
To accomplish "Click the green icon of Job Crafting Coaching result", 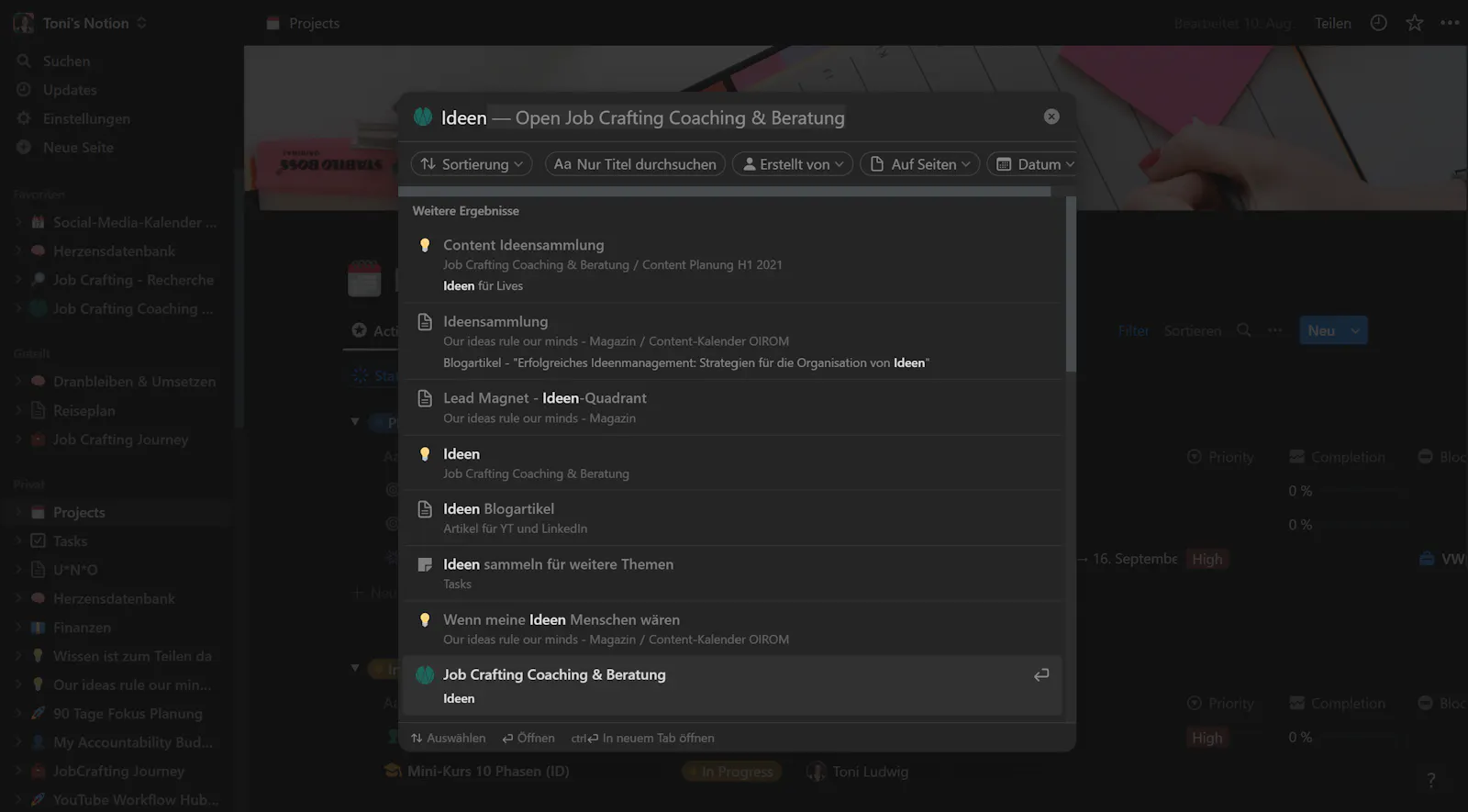I will pos(425,675).
